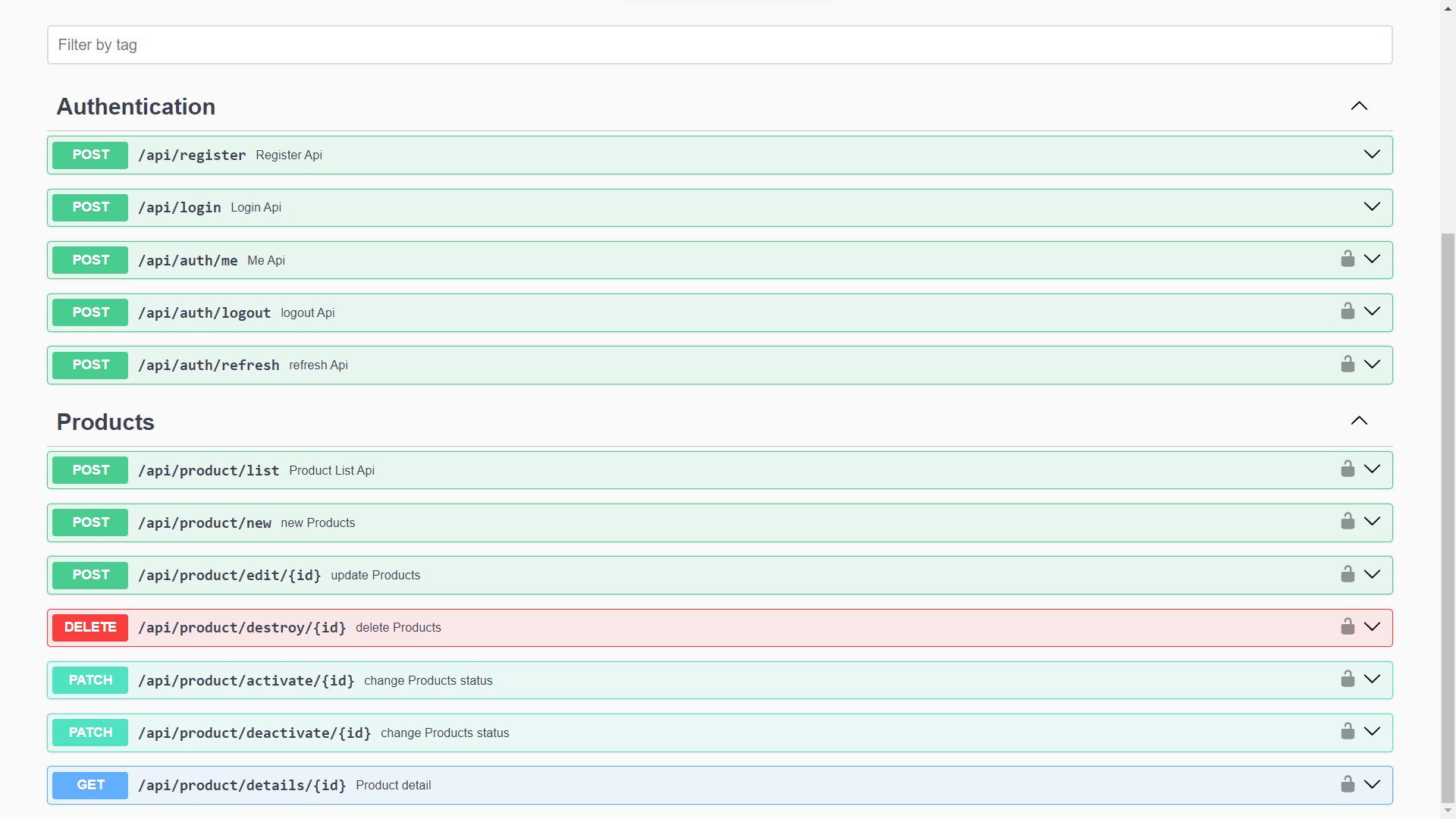Click the DELETE method badge
Image resolution: width=1456 pixels, height=819 pixels.
[x=90, y=627]
